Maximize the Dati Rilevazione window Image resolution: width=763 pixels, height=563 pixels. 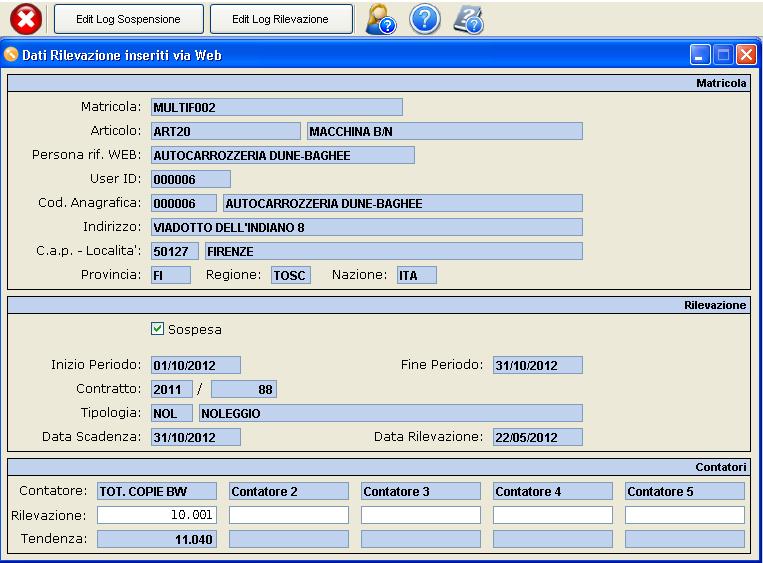coord(723,54)
